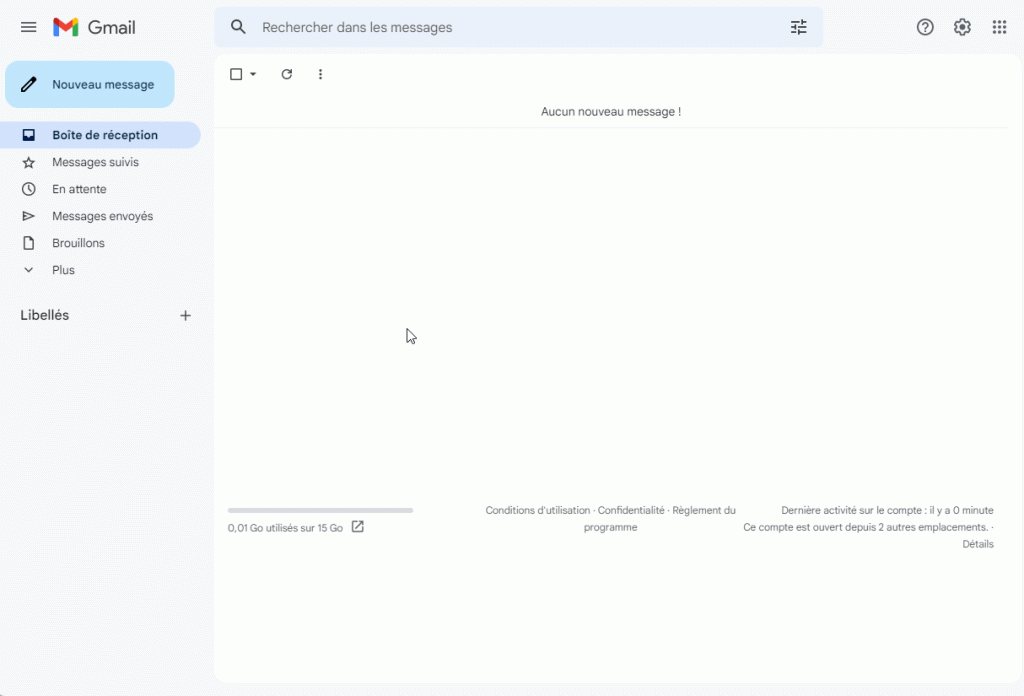This screenshot has height=696, width=1024.
Task: Click the inbox icon beside Boîte de réception
Action: pos(29,135)
